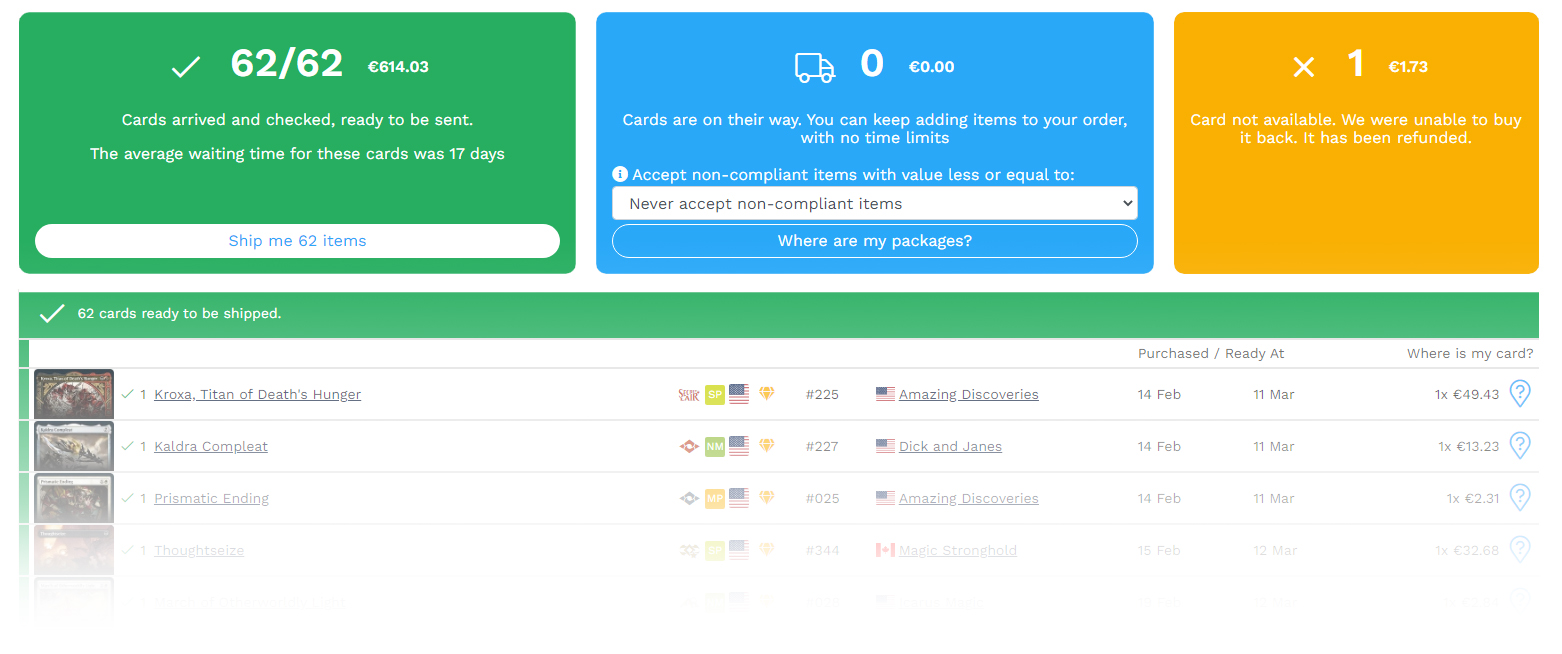Screen dimensions: 1562x654
Task: Click the €614.03 total in the green card
Action: pyautogui.click(x=398, y=67)
